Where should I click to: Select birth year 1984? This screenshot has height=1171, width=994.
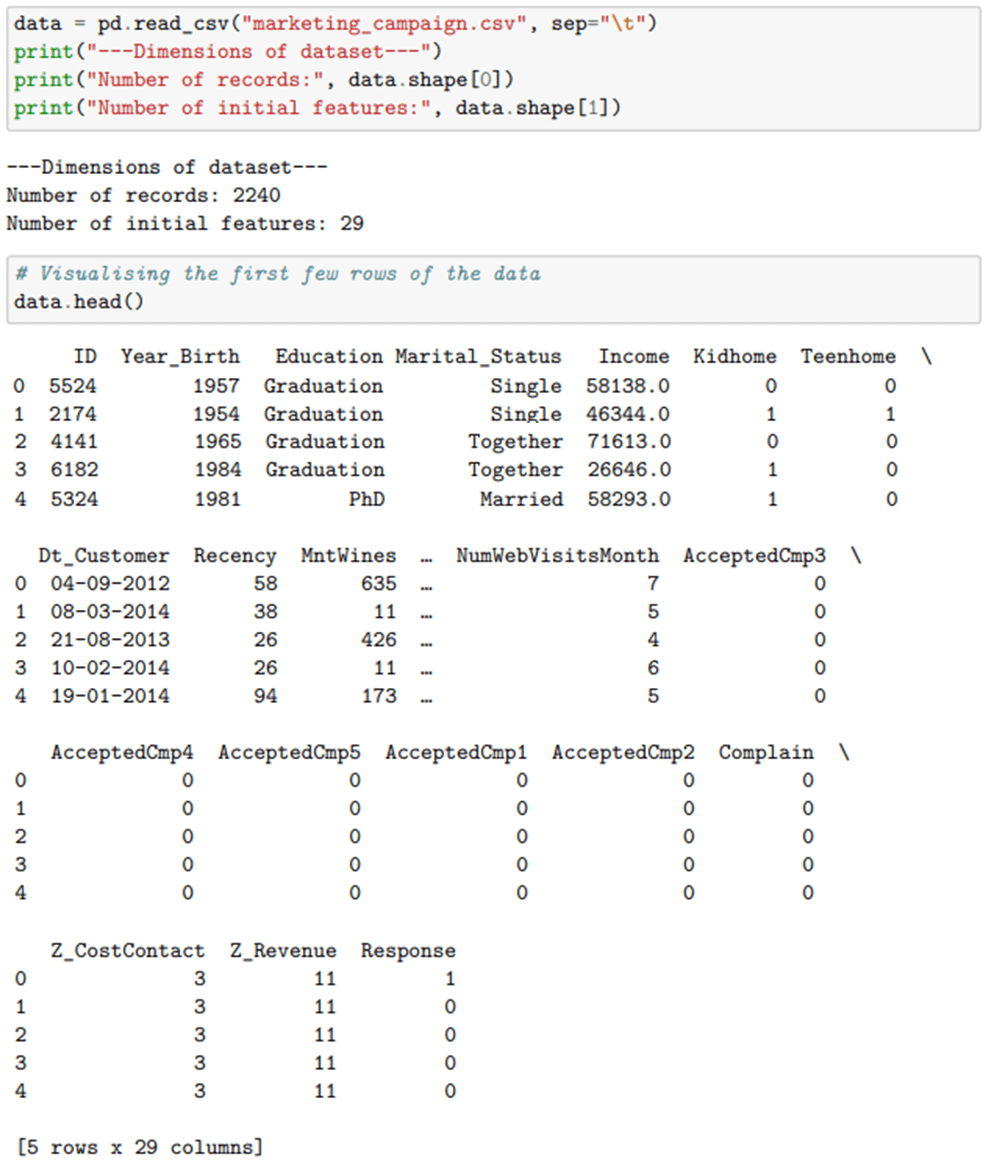217,470
